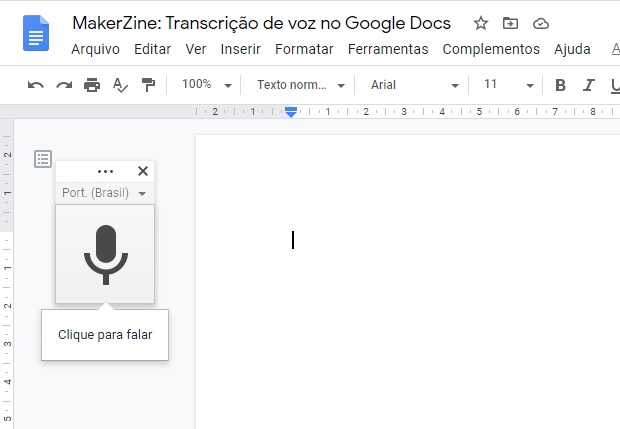The width and height of the screenshot is (620, 429).
Task: Open the Google Docs home icon
Action: [37, 33]
